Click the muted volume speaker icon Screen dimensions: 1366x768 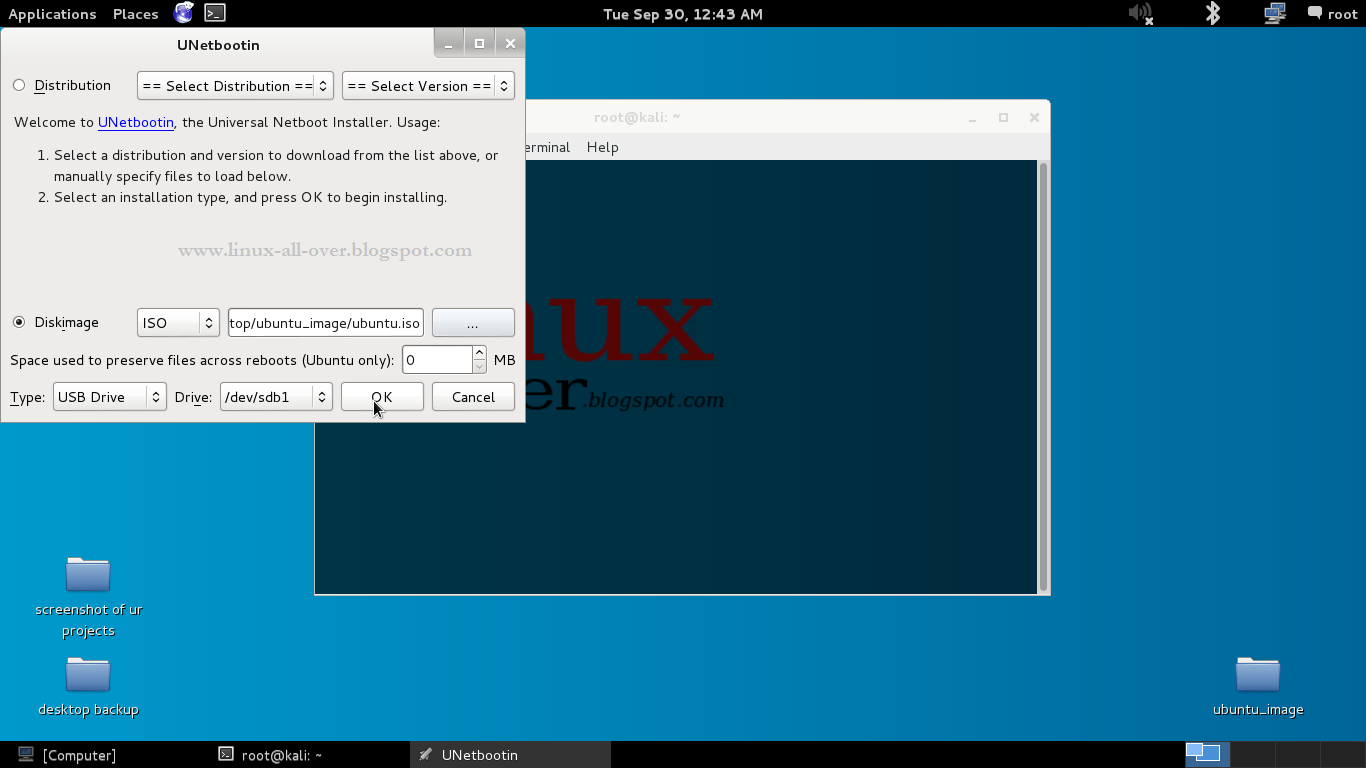(1140, 13)
